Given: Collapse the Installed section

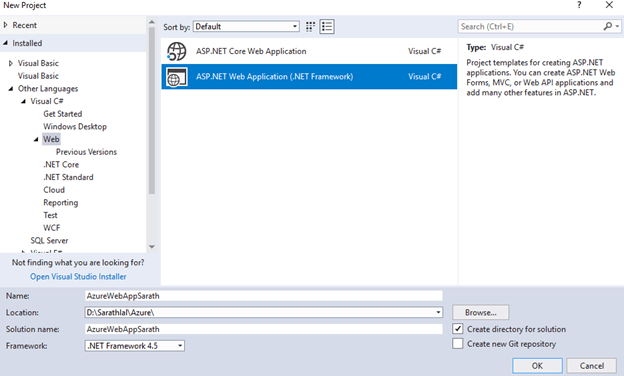Looking at the screenshot, I should 5,43.
